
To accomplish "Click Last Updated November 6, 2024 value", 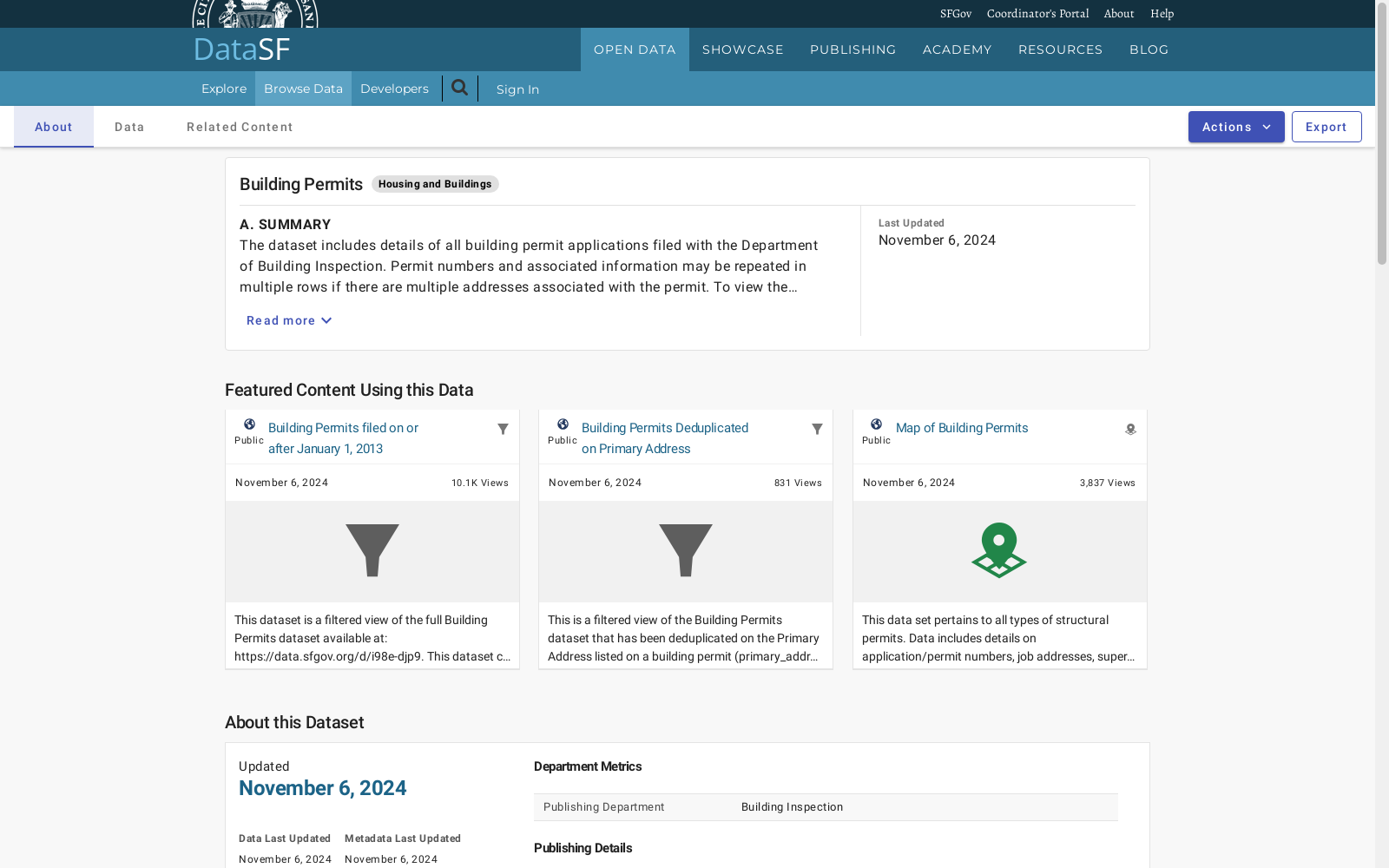I will tap(937, 240).
